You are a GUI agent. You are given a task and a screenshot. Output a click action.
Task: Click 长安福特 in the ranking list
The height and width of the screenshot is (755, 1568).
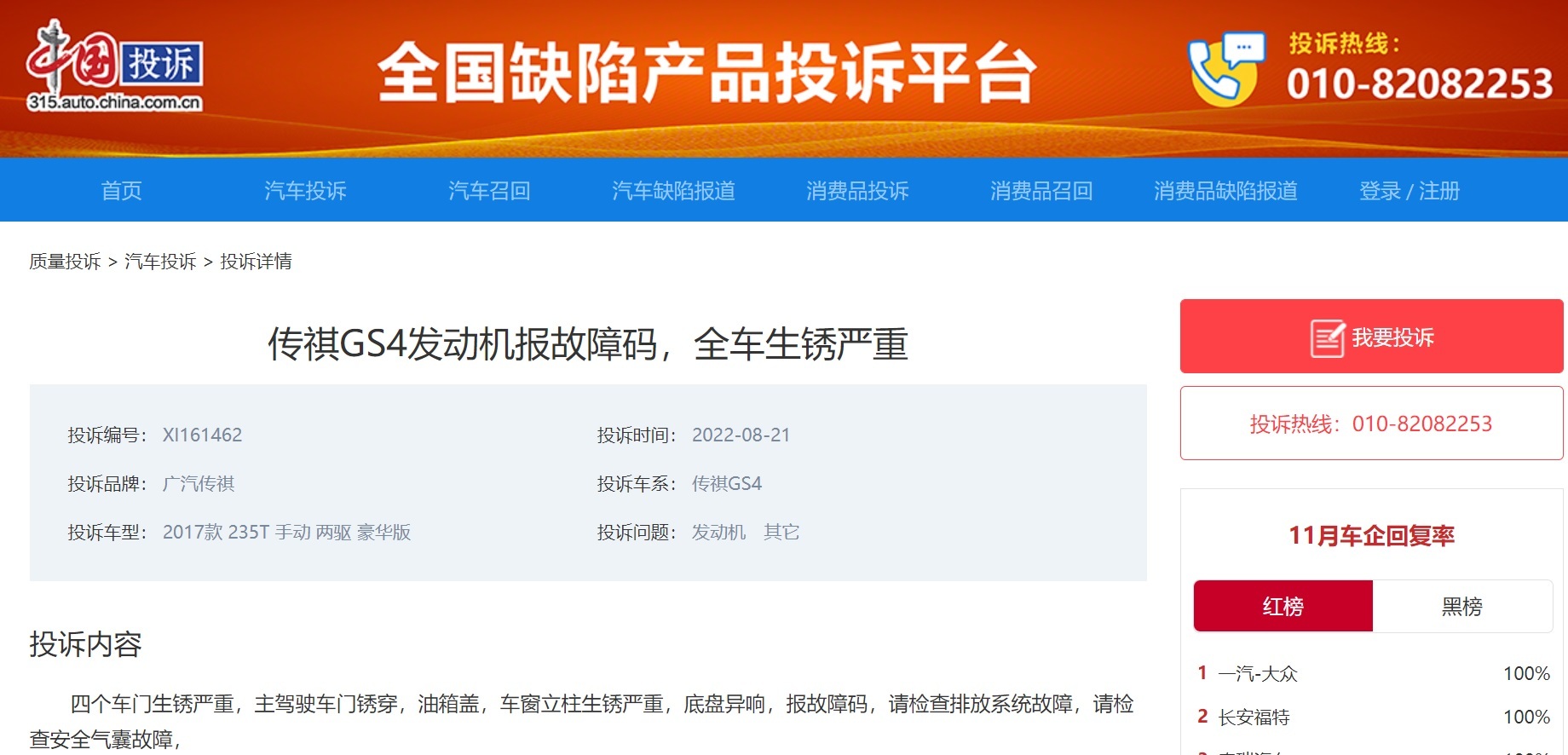[x=1254, y=718]
